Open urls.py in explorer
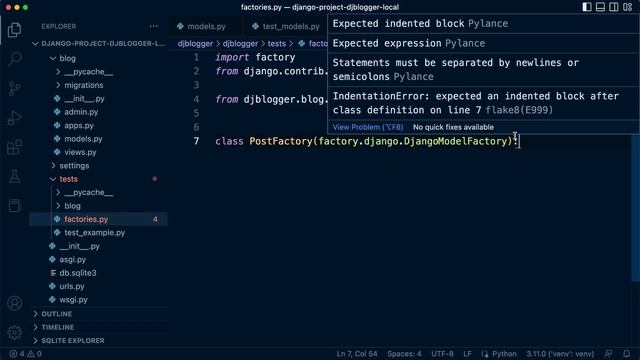Viewport: 640px width, 360px height. (71, 287)
